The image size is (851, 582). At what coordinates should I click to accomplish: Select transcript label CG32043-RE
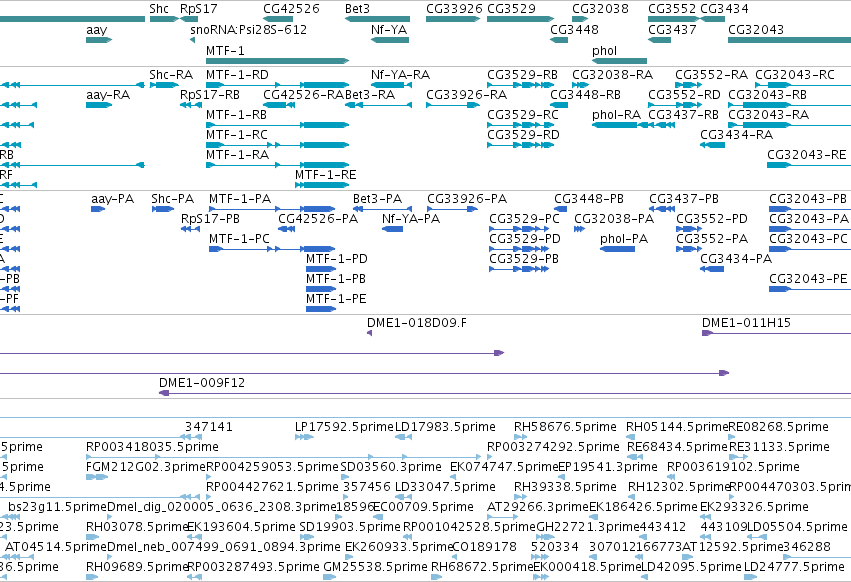(x=806, y=155)
